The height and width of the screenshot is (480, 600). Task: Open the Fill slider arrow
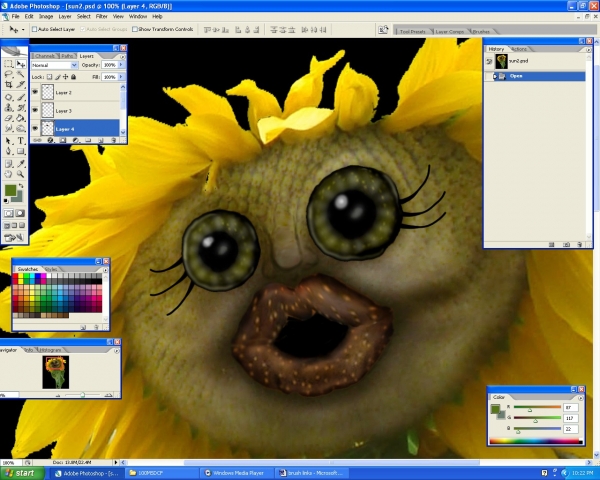tap(121, 77)
